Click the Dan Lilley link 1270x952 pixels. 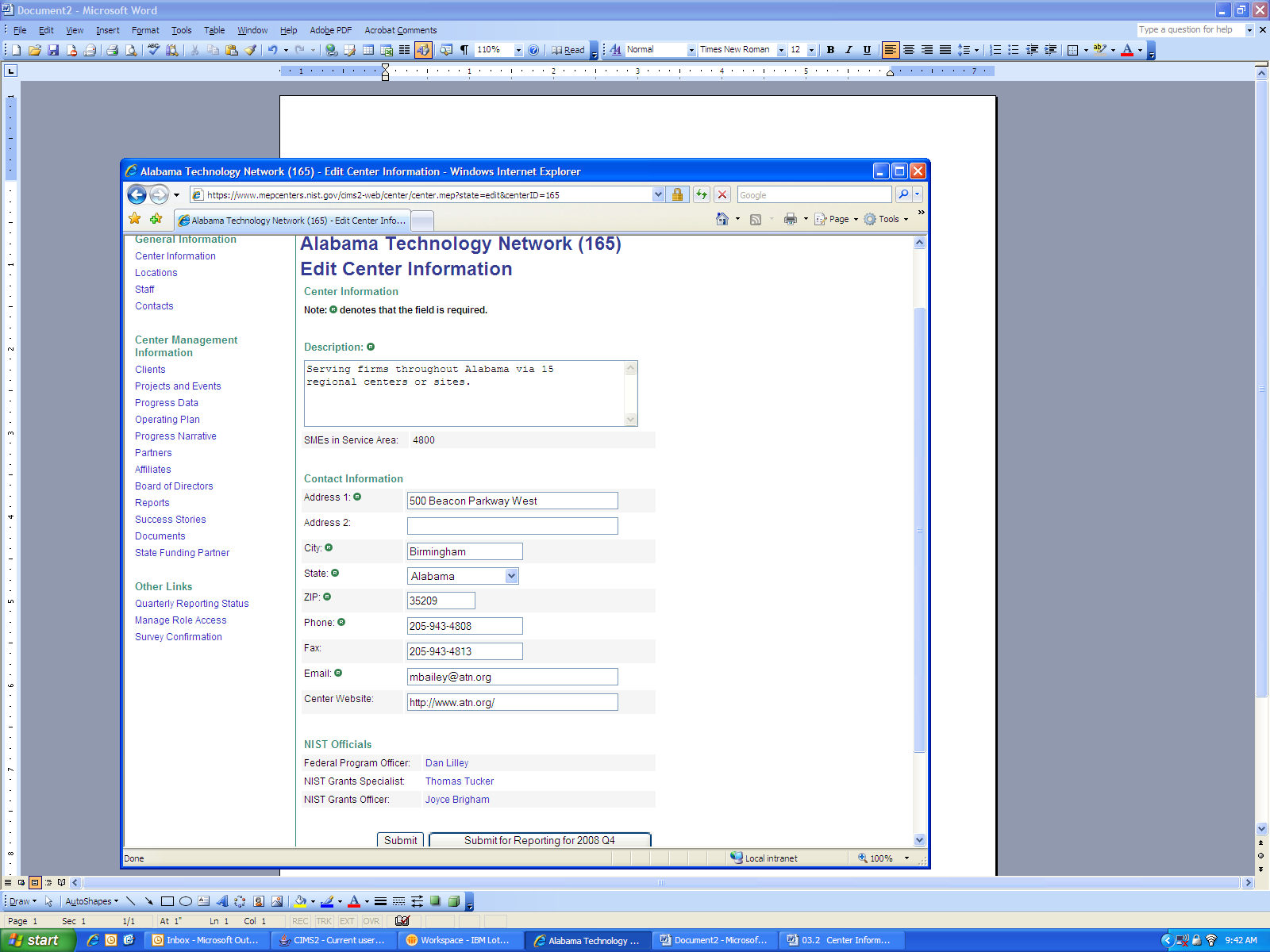[447, 763]
